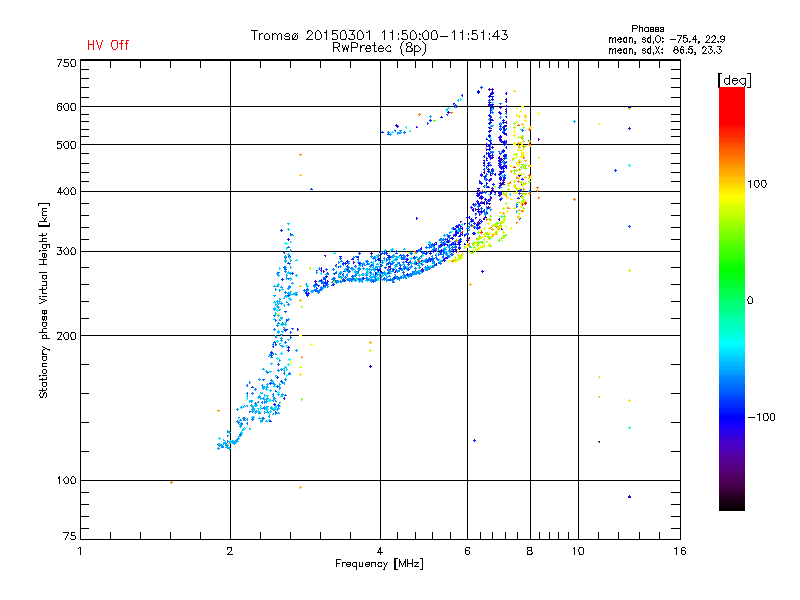Click x-axis tick label '4'
This screenshot has width=800, height=600.
coord(380,551)
